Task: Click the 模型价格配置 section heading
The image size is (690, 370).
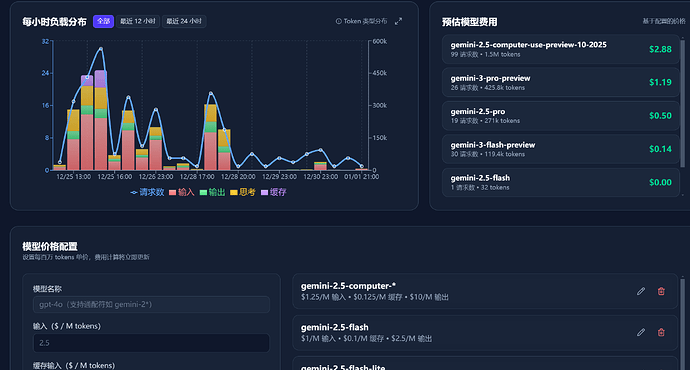Action: [50, 246]
